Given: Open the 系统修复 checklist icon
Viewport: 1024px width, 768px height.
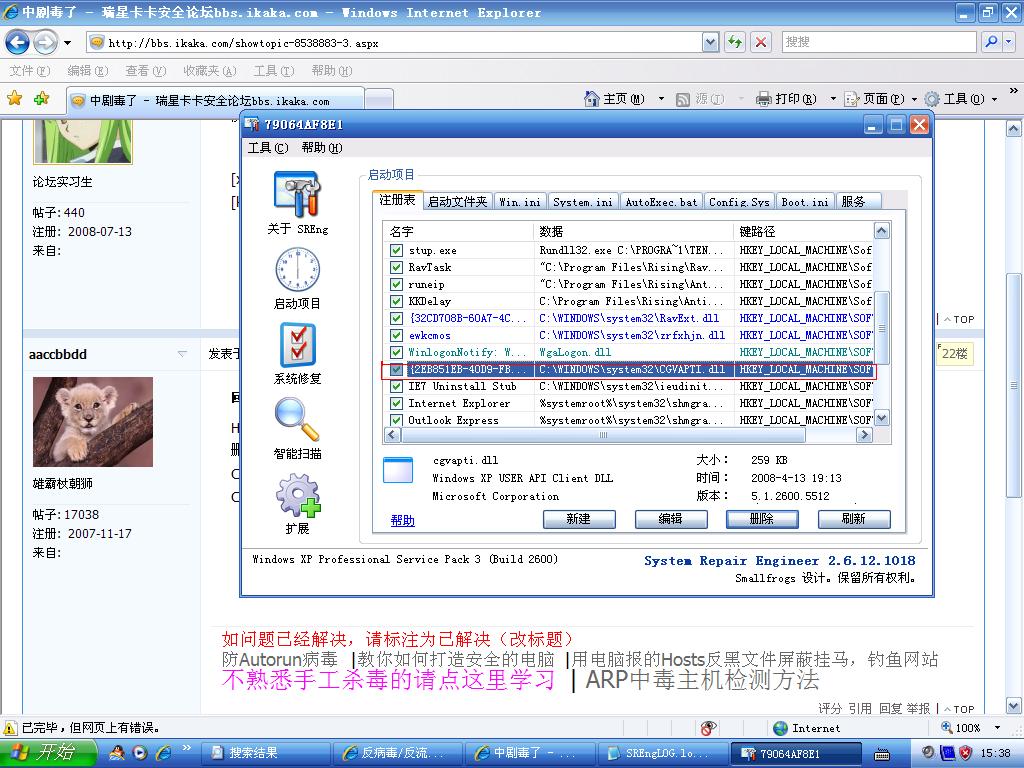Looking at the screenshot, I should point(297,345).
